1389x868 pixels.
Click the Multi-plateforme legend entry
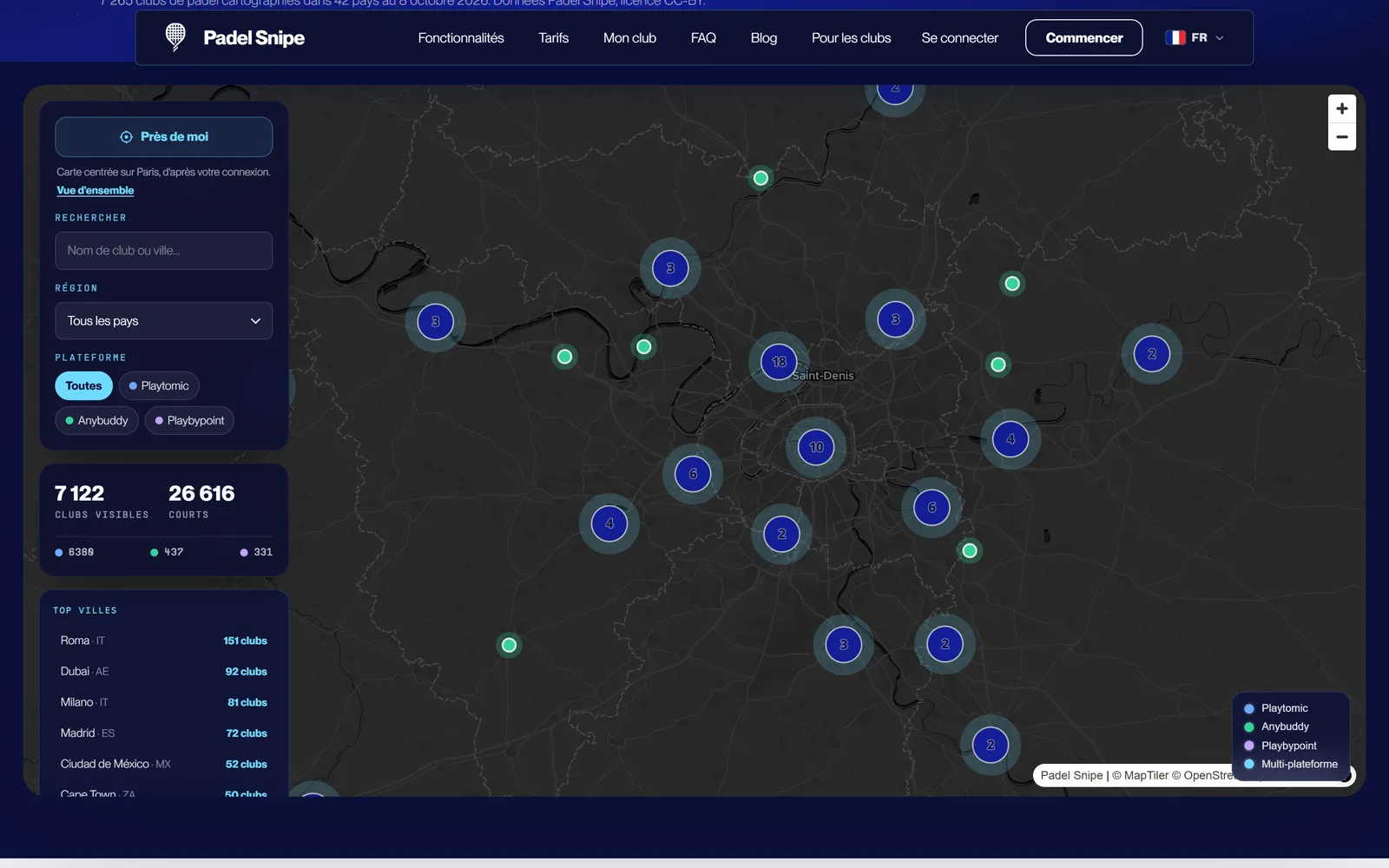pyautogui.click(x=1291, y=764)
